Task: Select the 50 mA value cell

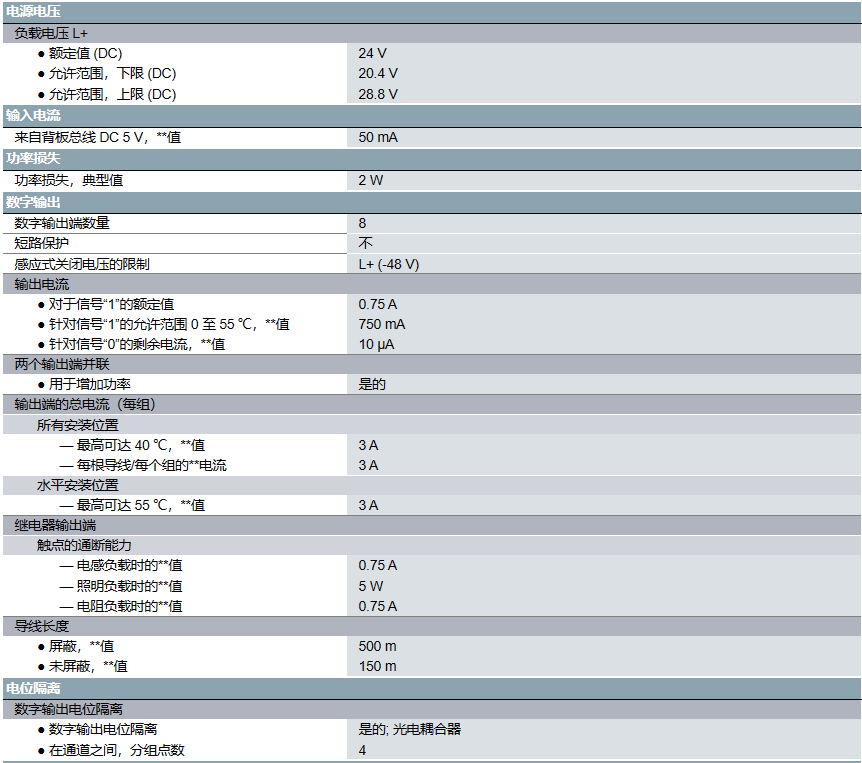Action: [378, 137]
